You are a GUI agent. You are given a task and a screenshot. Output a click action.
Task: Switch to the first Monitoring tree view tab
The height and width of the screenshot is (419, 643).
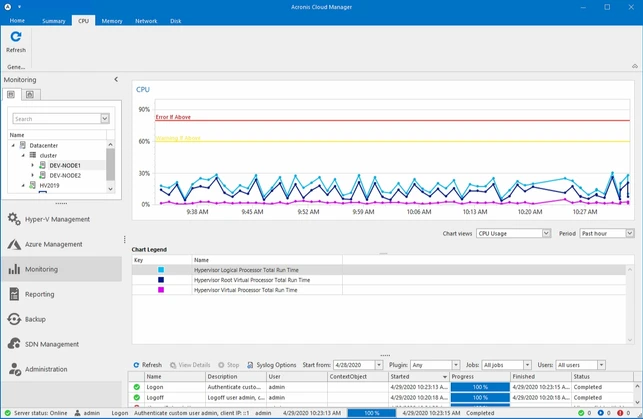[11, 95]
